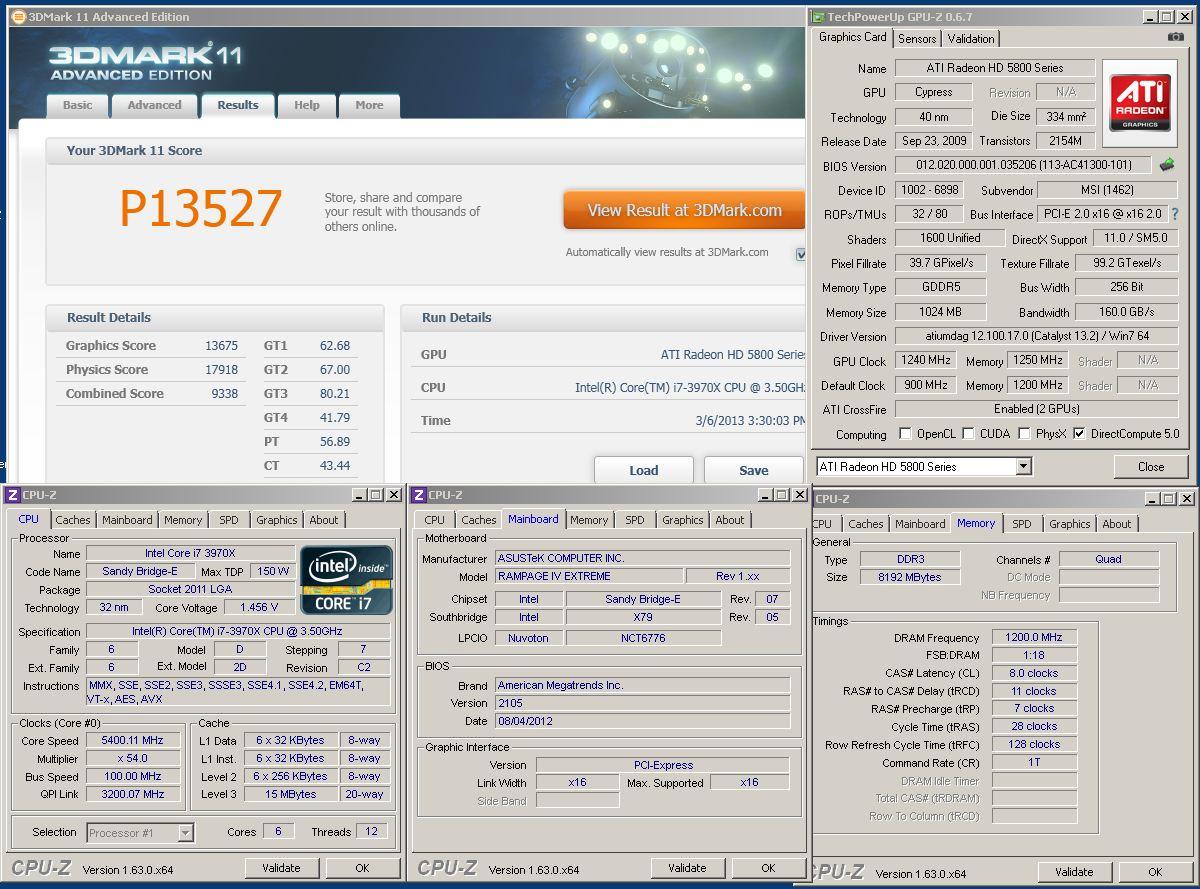
Task: Click the GPU-Z screenshot camera icon
Action: pyautogui.click(x=1175, y=37)
